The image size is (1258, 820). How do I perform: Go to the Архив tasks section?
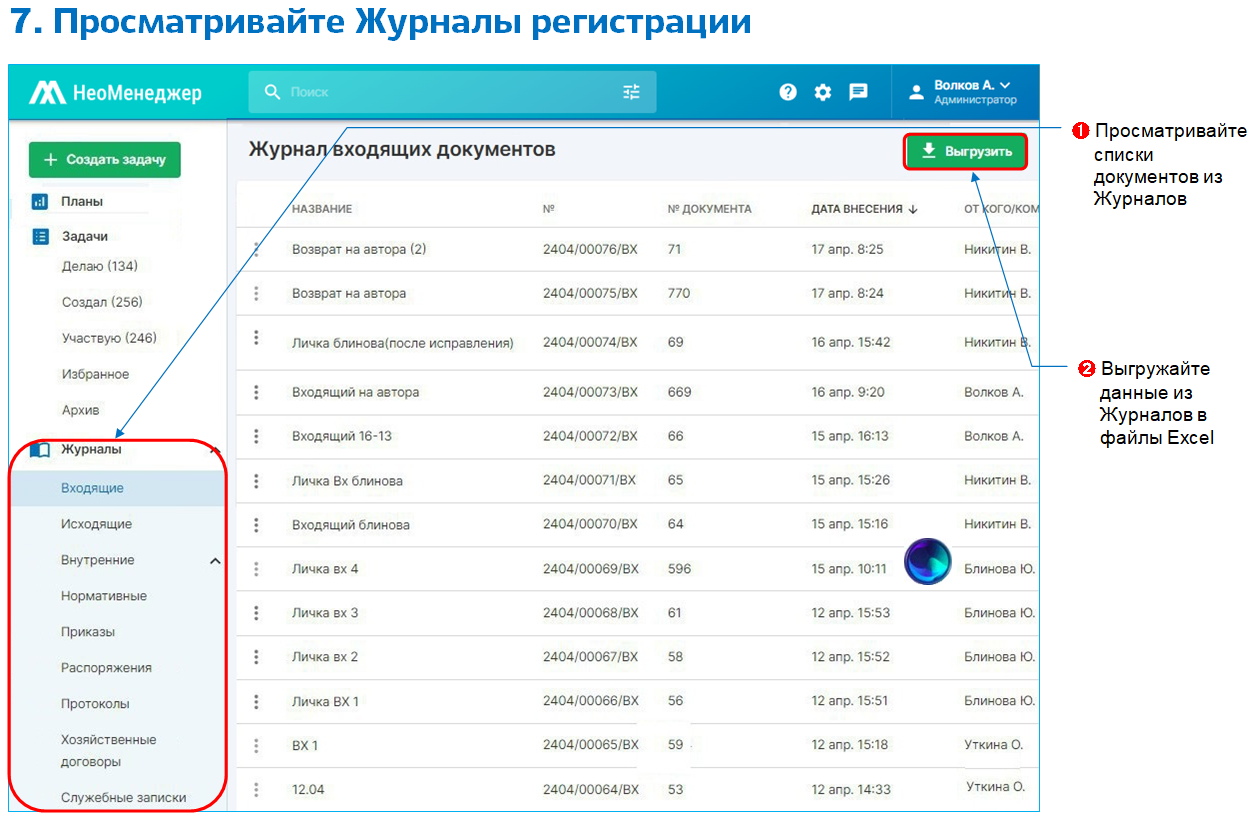[81, 410]
